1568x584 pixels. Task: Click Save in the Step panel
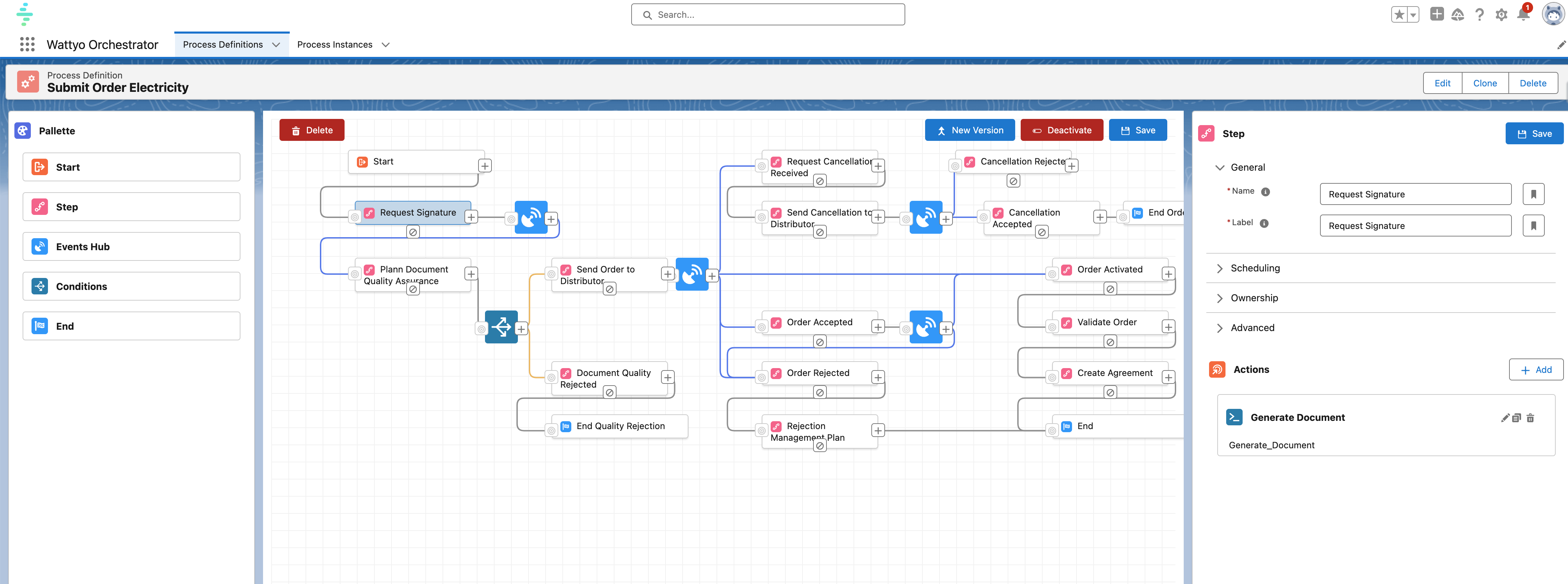(x=1534, y=134)
